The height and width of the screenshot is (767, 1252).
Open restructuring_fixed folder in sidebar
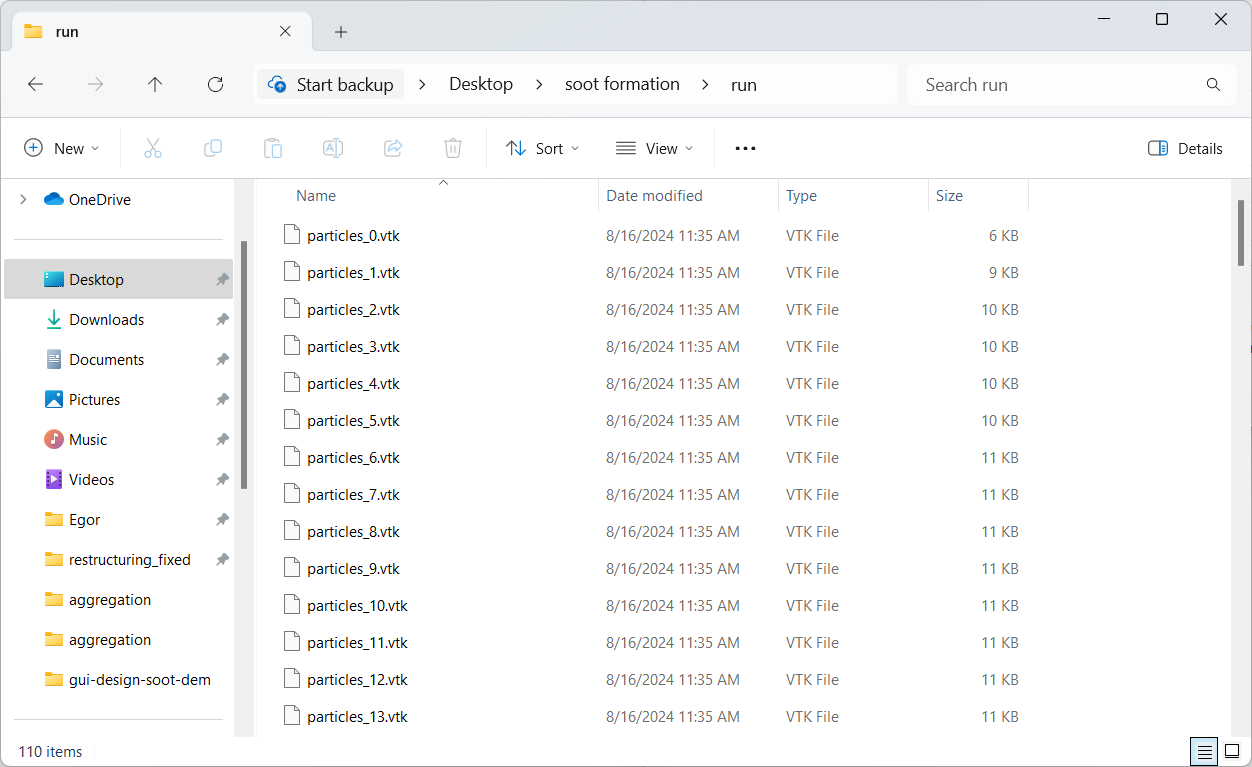pyautogui.click(x=119, y=560)
